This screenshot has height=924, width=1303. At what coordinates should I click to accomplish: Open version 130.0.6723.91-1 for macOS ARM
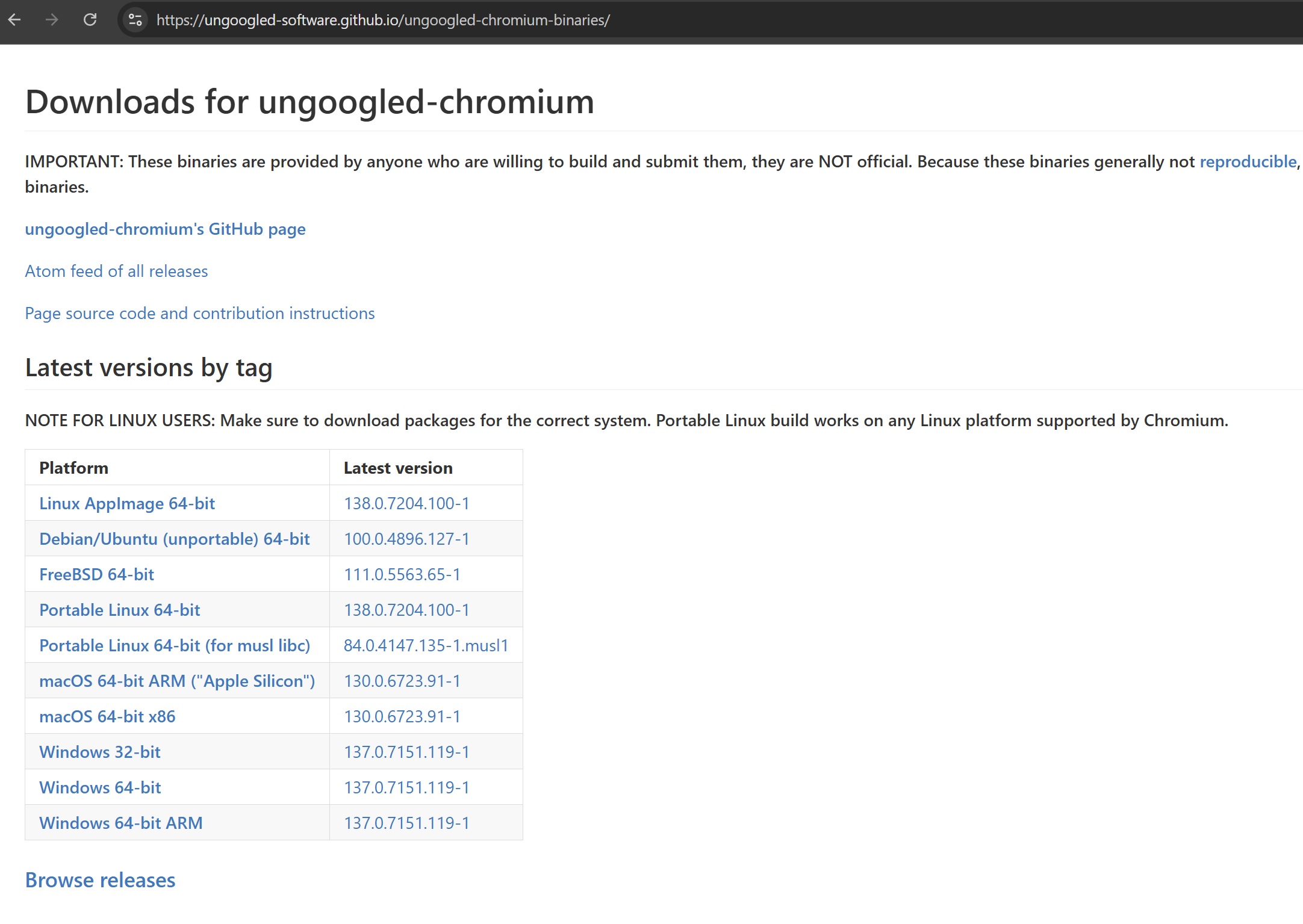pos(402,681)
